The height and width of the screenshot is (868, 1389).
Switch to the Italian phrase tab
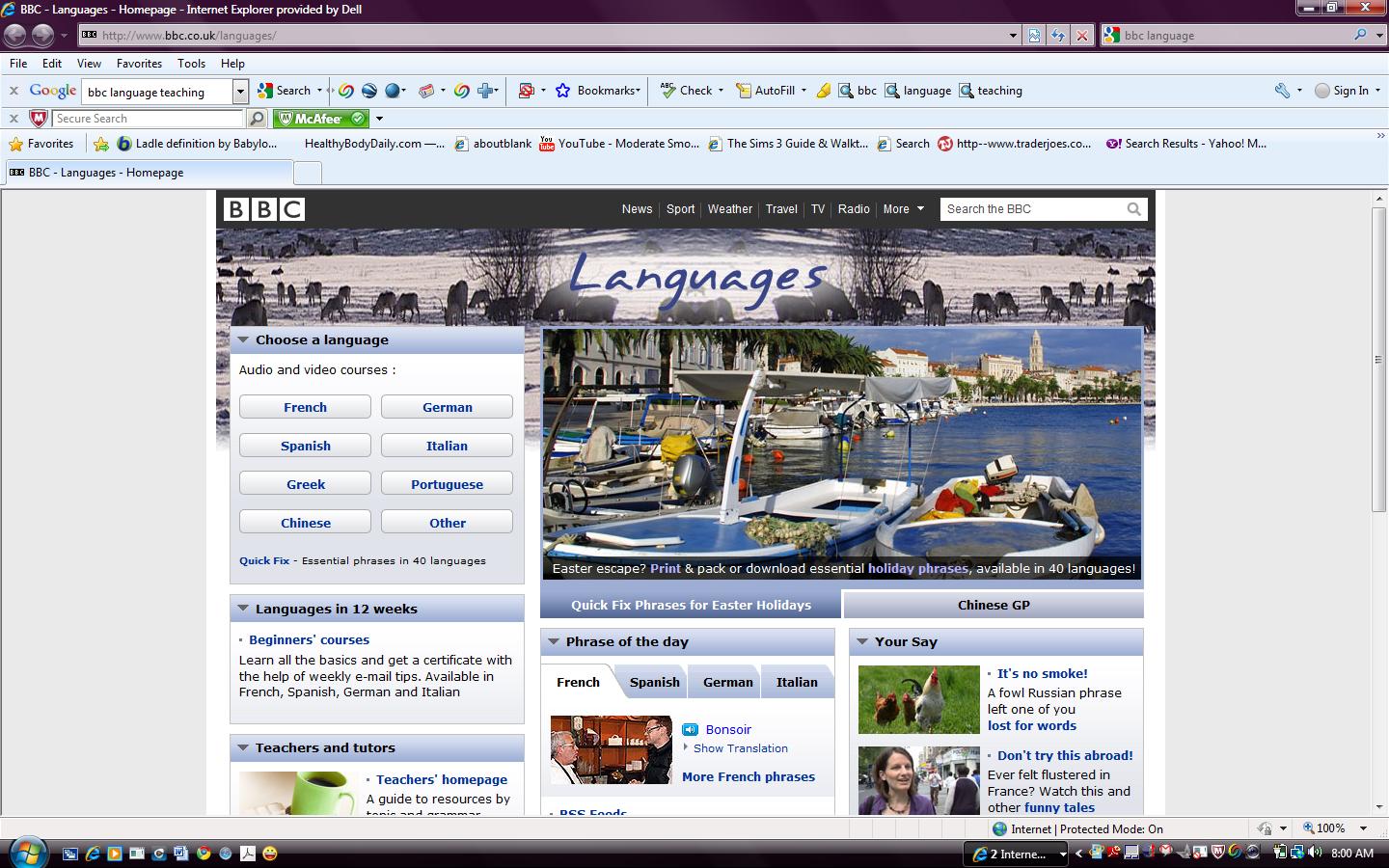click(x=798, y=682)
